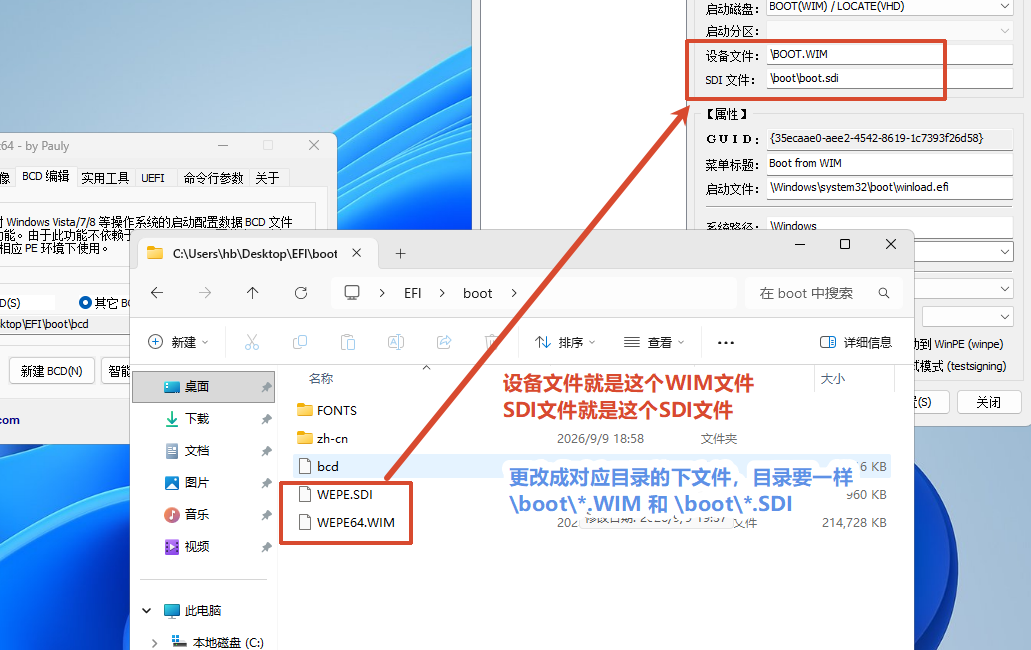Select the 其它 BCD radio button
Viewport: 1031px width, 650px height.
(85, 302)
